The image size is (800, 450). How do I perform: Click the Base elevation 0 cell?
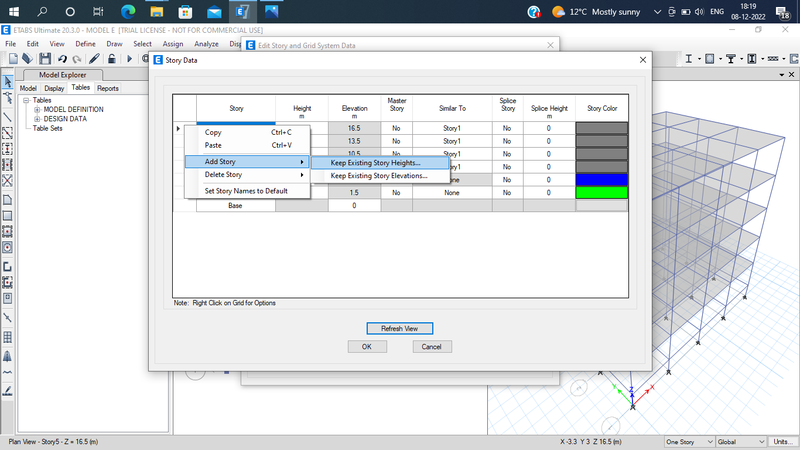point(354,206)
